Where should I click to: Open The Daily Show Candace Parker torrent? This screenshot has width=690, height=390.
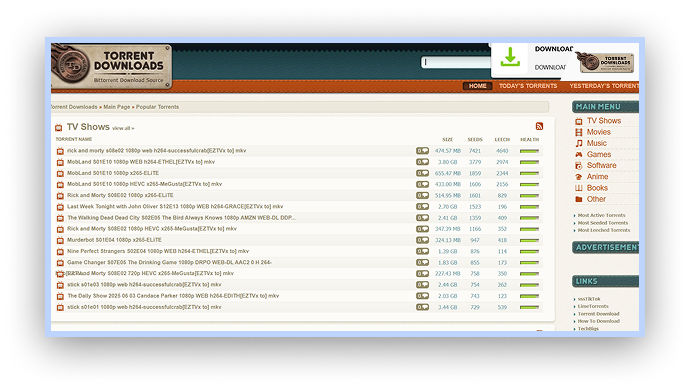coord(173,296)
